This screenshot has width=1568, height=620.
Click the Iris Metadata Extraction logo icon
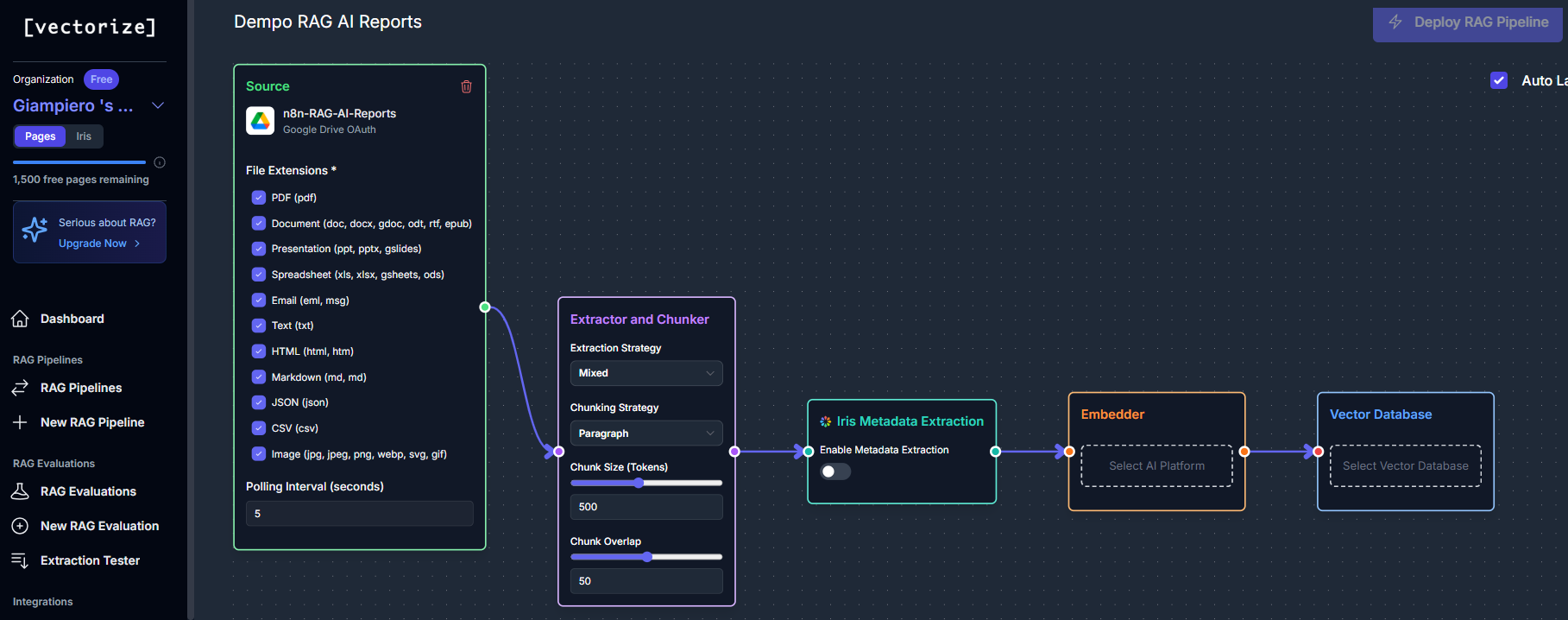tap(826, 421)
